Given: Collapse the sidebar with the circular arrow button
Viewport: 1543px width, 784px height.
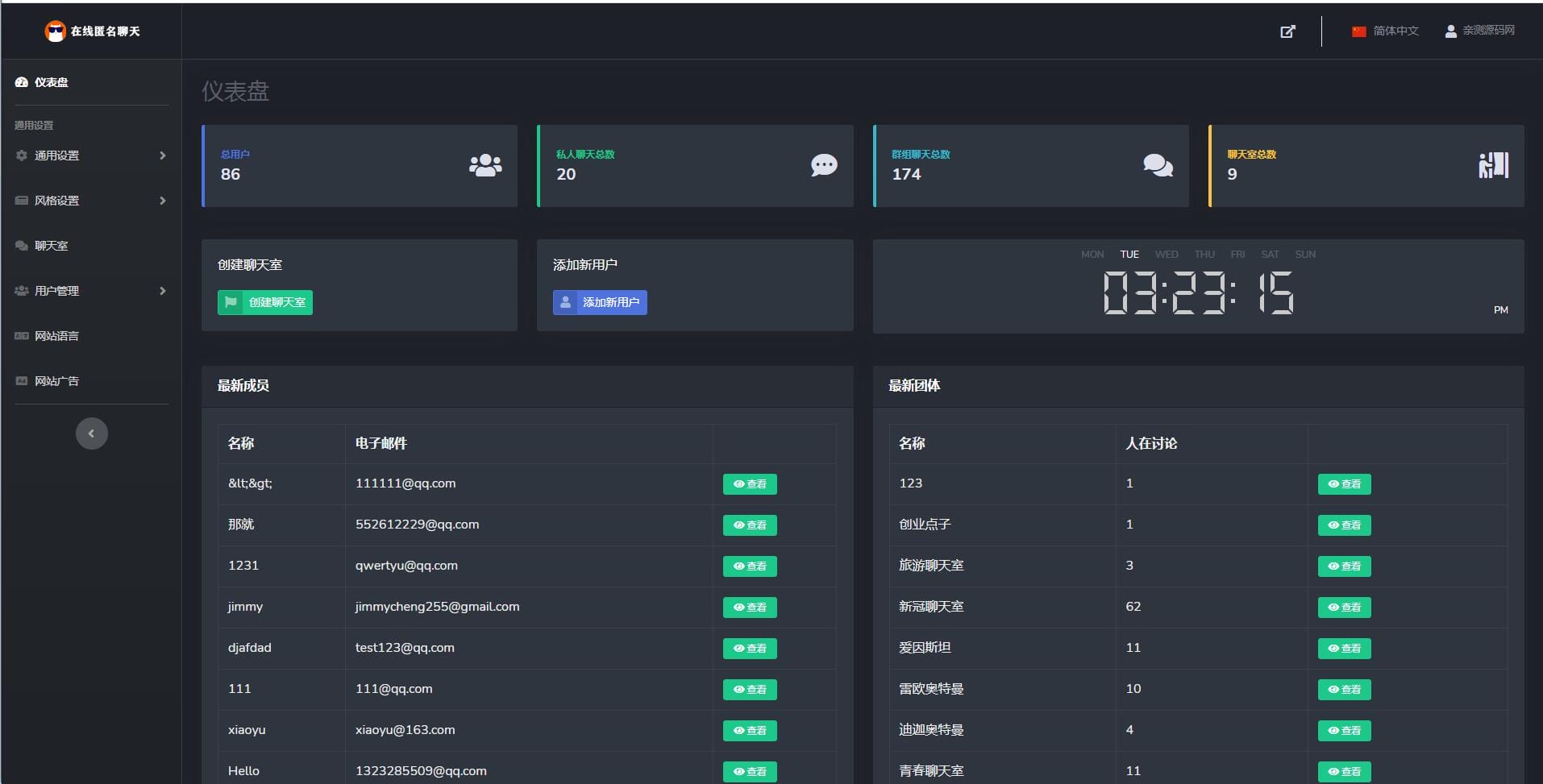Looking at the screenshot, I should tap(92, 433).
